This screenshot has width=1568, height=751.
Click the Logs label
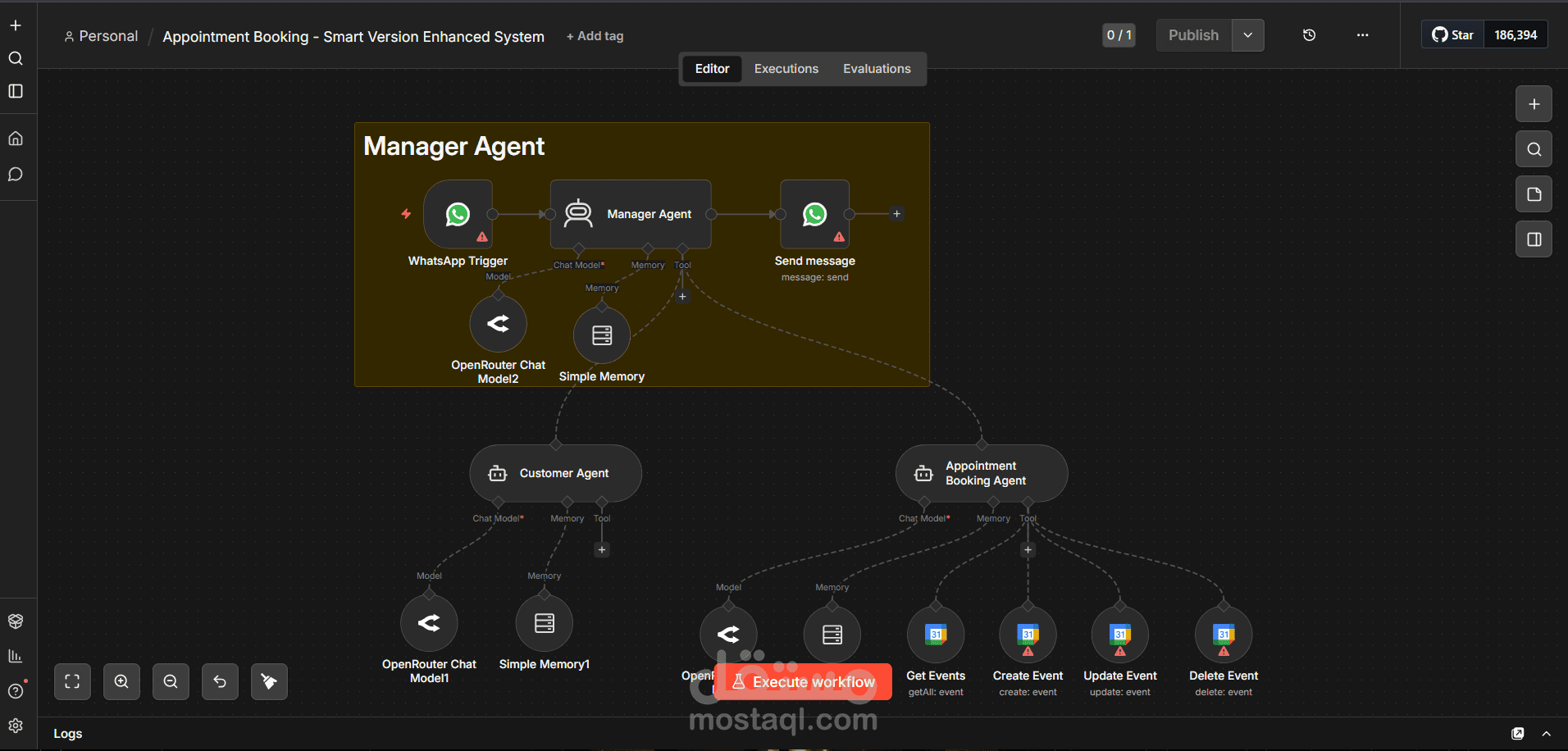pyautogui.click(x=68, y=734)
